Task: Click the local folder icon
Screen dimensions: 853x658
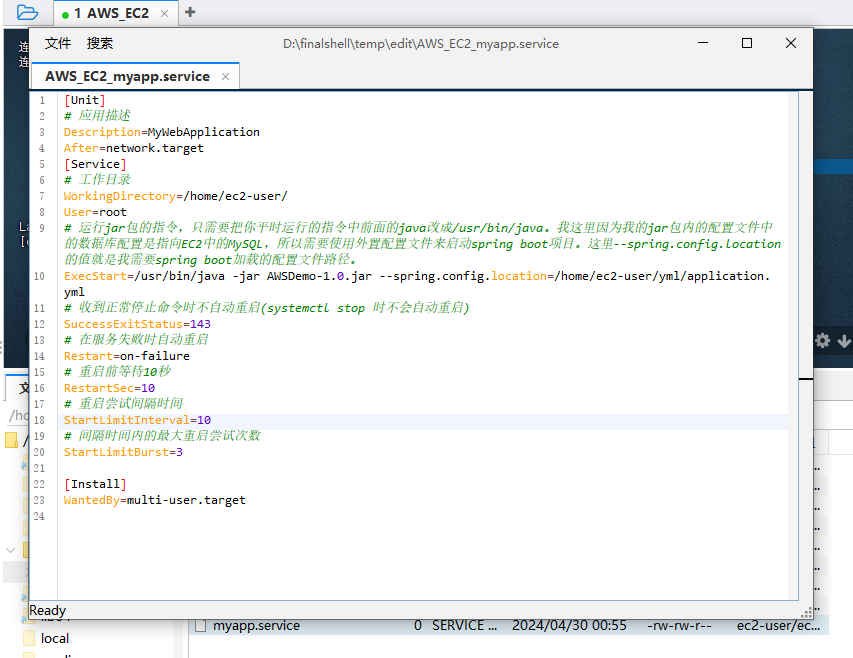Action: click(x=29, y=638)
